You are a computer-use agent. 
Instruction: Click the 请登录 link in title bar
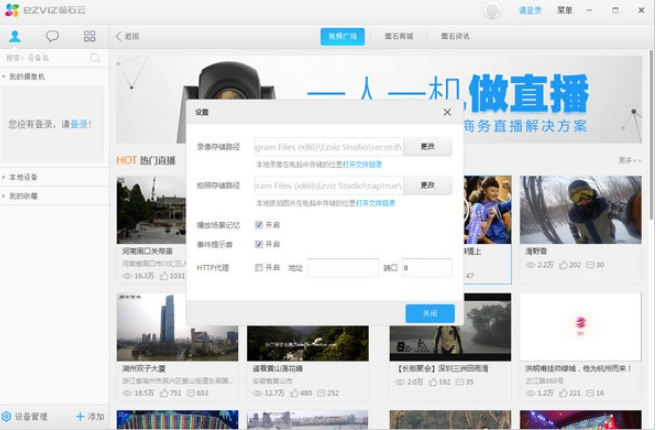click(x=530, y=10)
